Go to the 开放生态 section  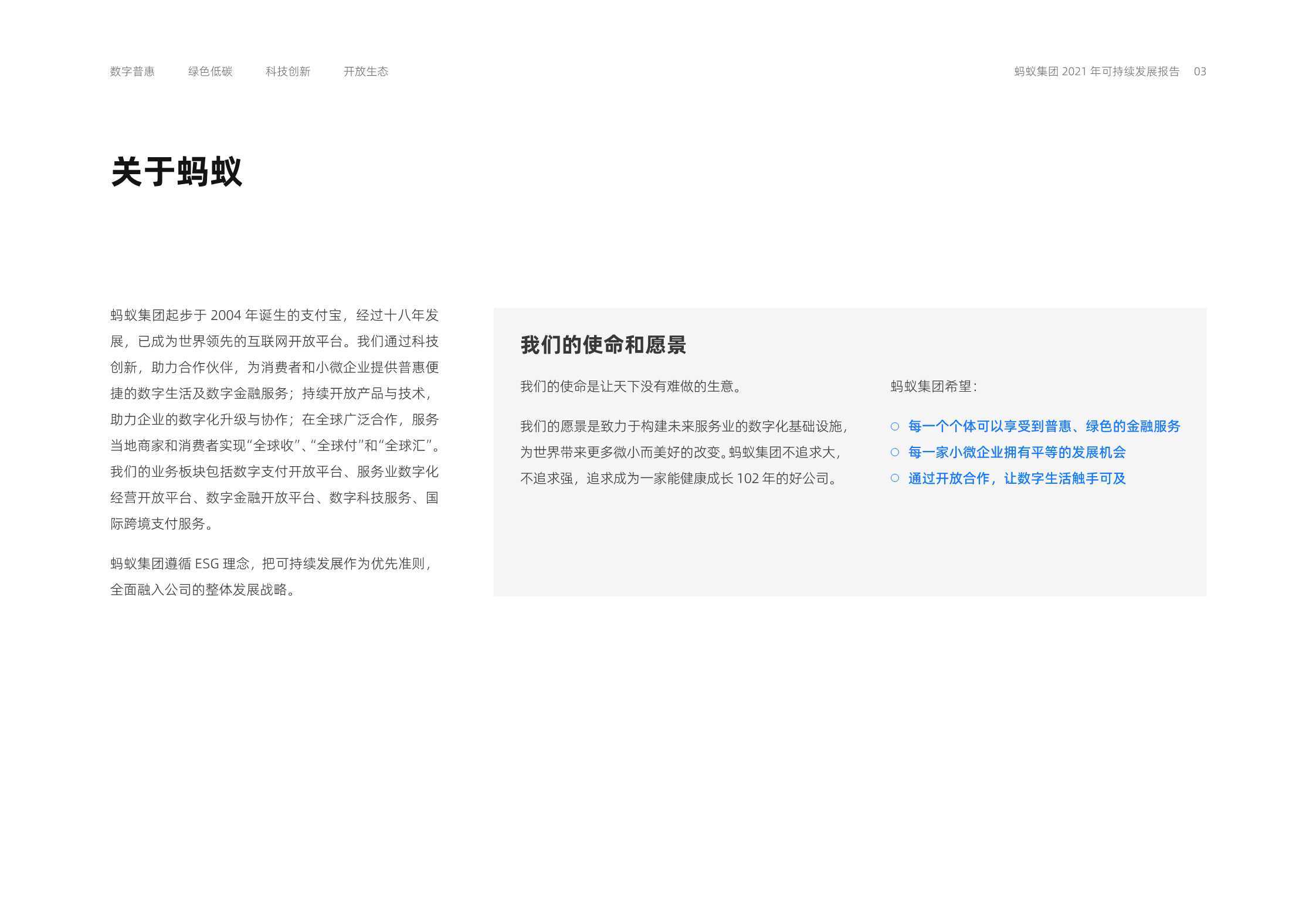[365, 72]
